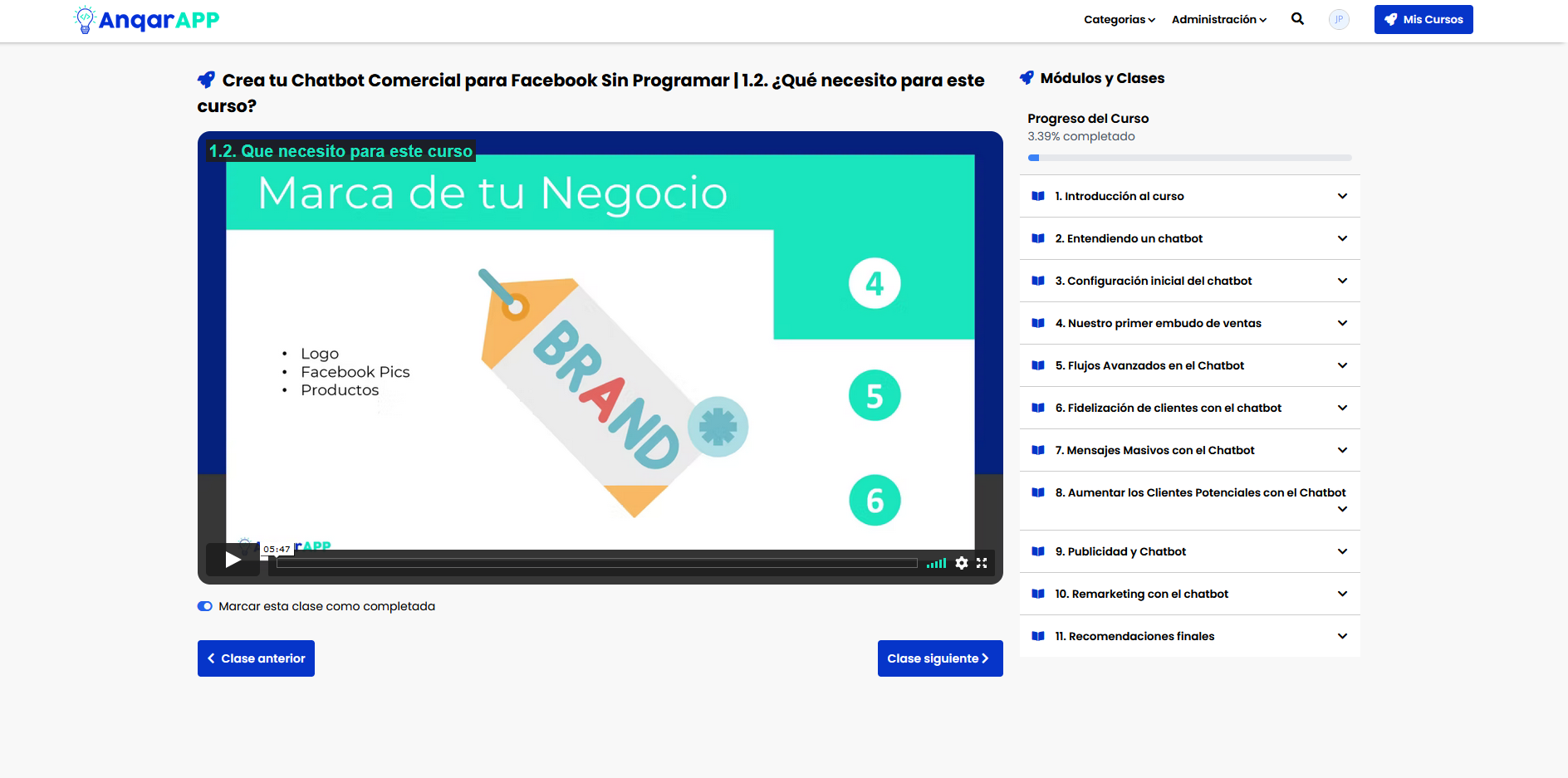Expand module 2. Entendiendo un chatbot

[x=1189, y=238]
